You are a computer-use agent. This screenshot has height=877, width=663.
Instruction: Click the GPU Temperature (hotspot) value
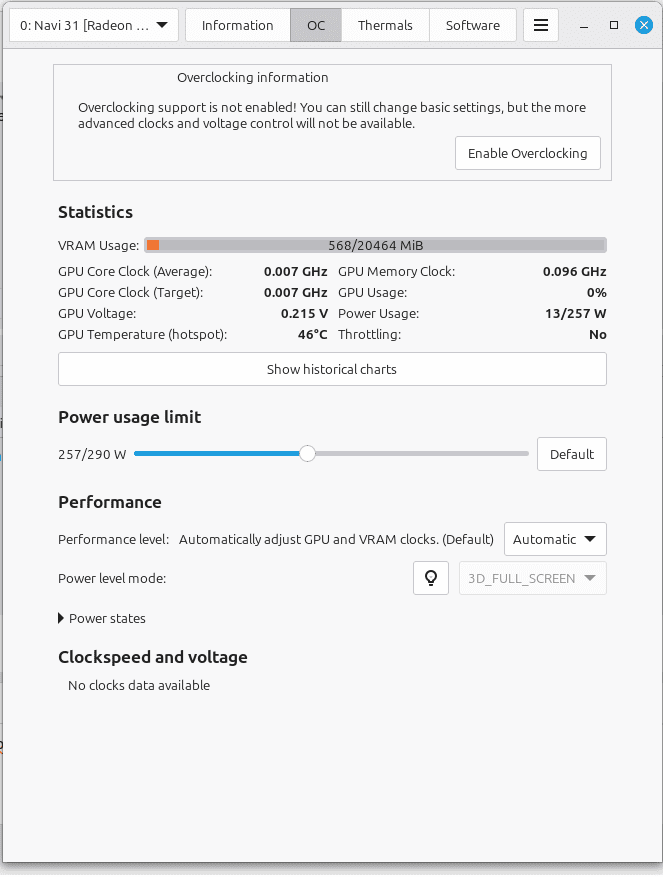(312, 334)
